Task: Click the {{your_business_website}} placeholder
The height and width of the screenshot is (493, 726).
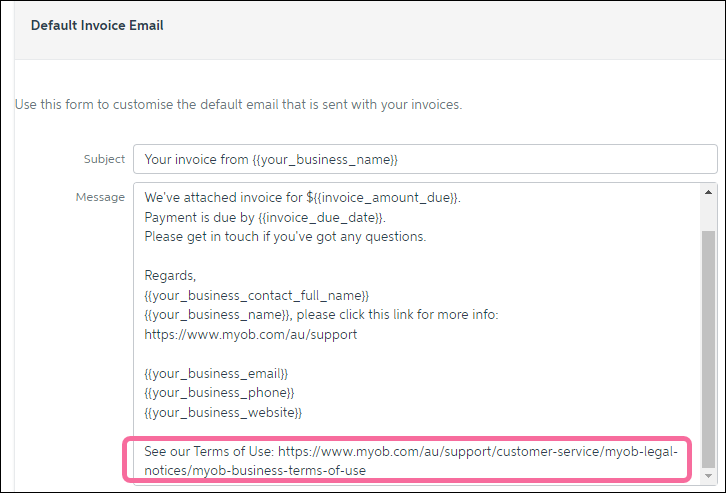Action: [x=223, y=412]
